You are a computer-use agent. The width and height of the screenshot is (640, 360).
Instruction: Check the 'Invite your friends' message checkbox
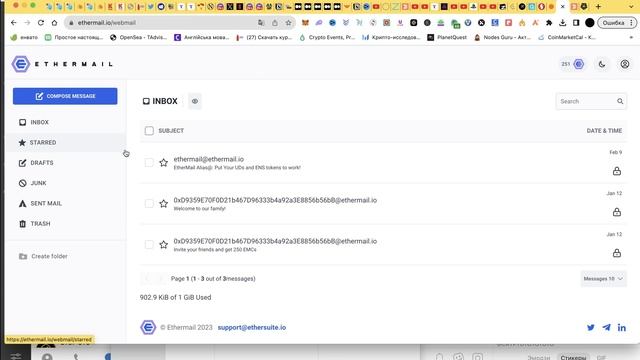point(149,244)
